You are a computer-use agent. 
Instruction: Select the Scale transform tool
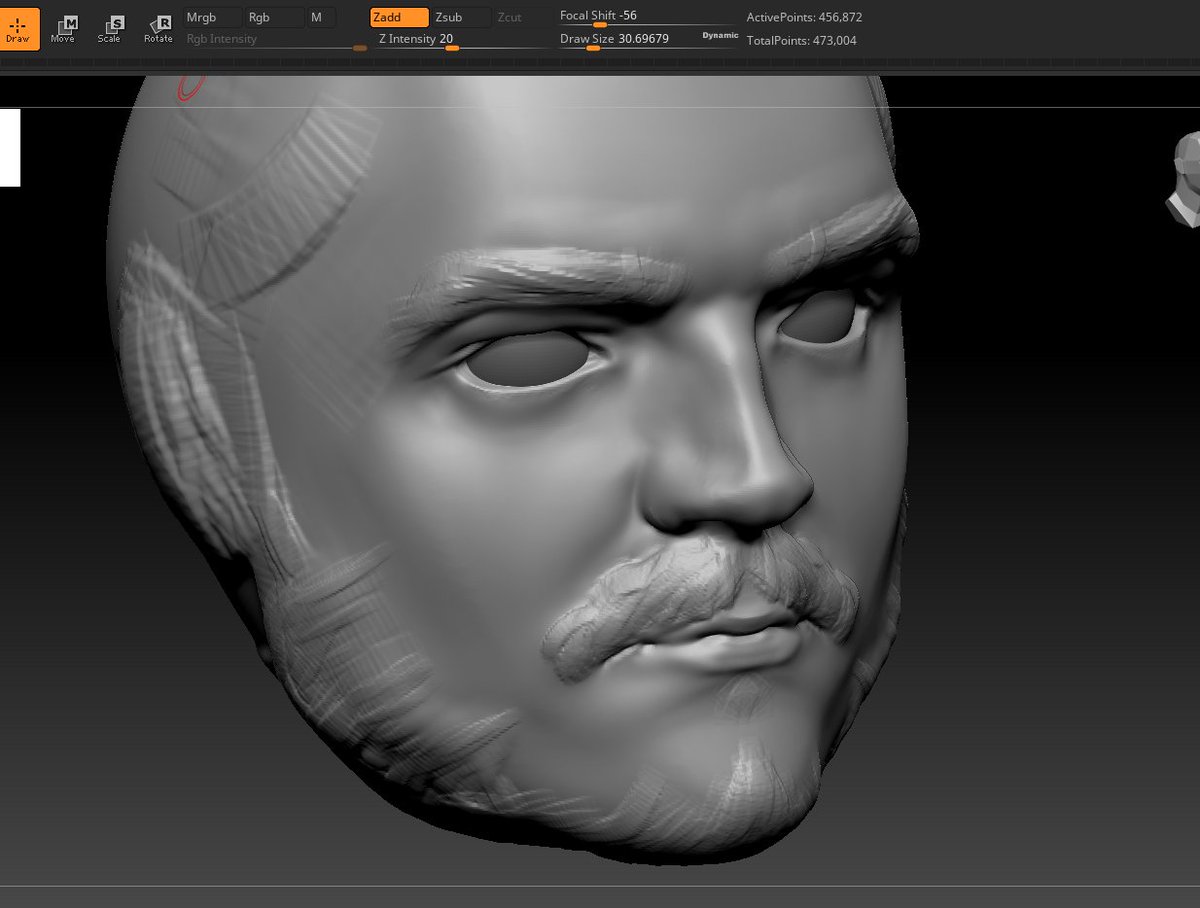(110, 29)
